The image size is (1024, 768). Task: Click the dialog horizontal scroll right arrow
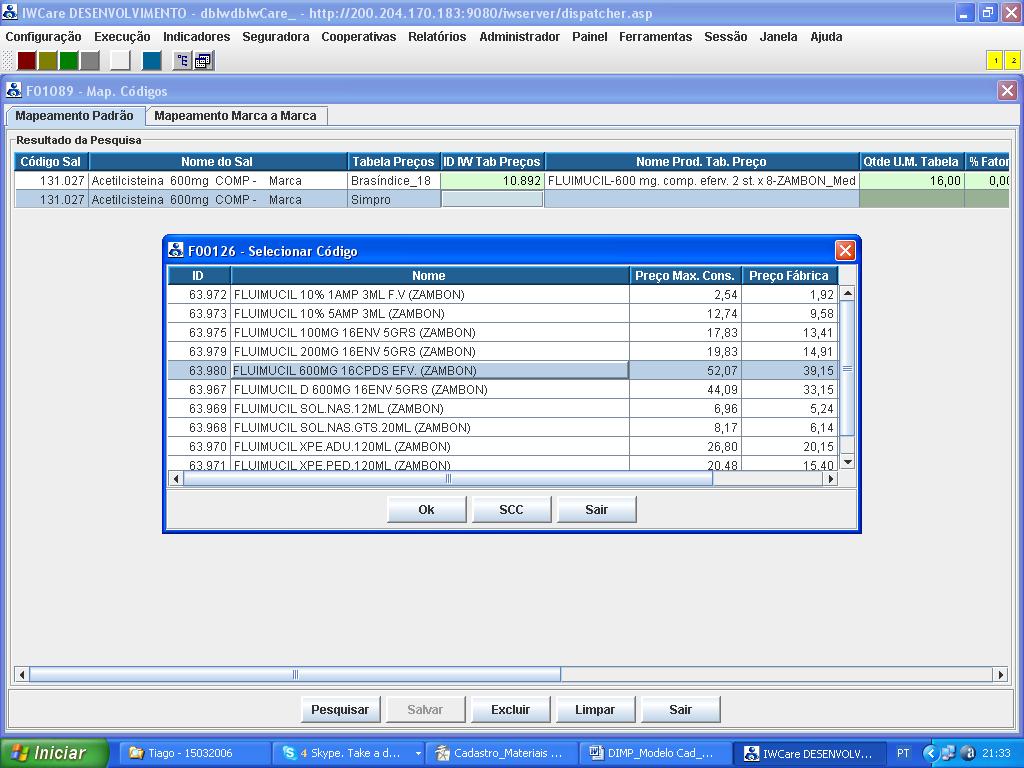coord(830,479)
